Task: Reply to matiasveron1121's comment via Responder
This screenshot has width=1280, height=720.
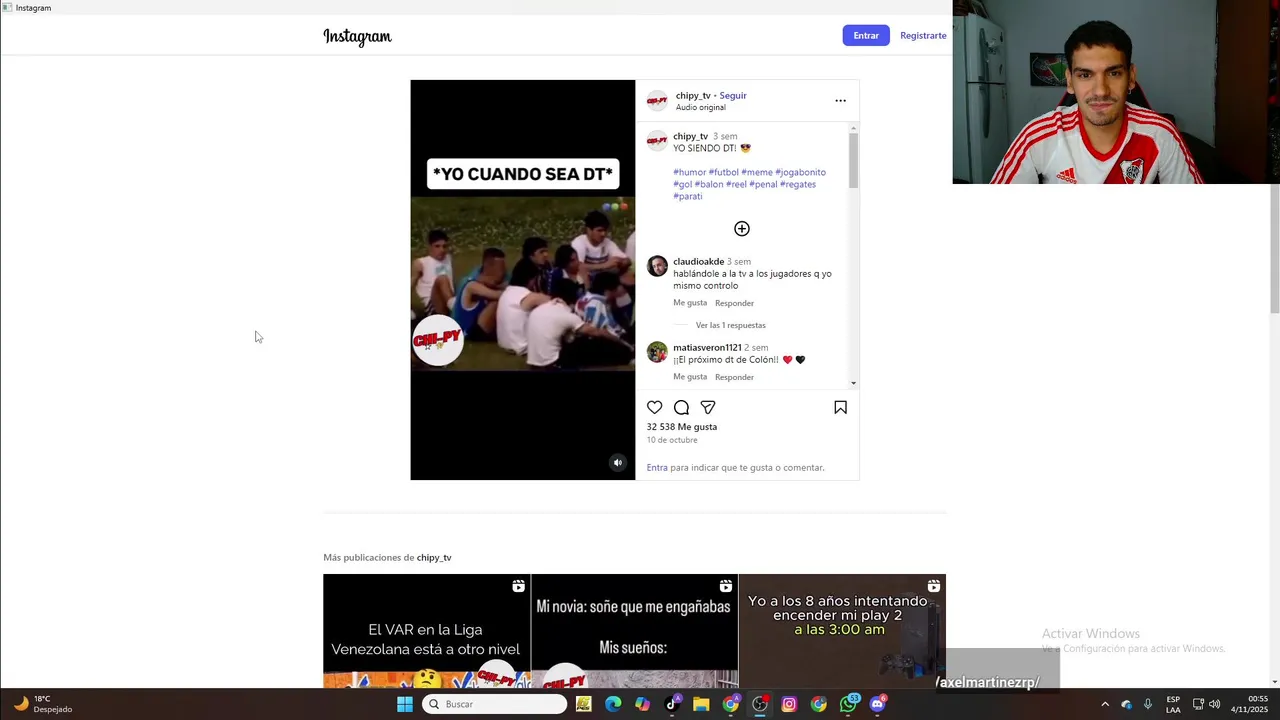Action: (x=734, y=377)
